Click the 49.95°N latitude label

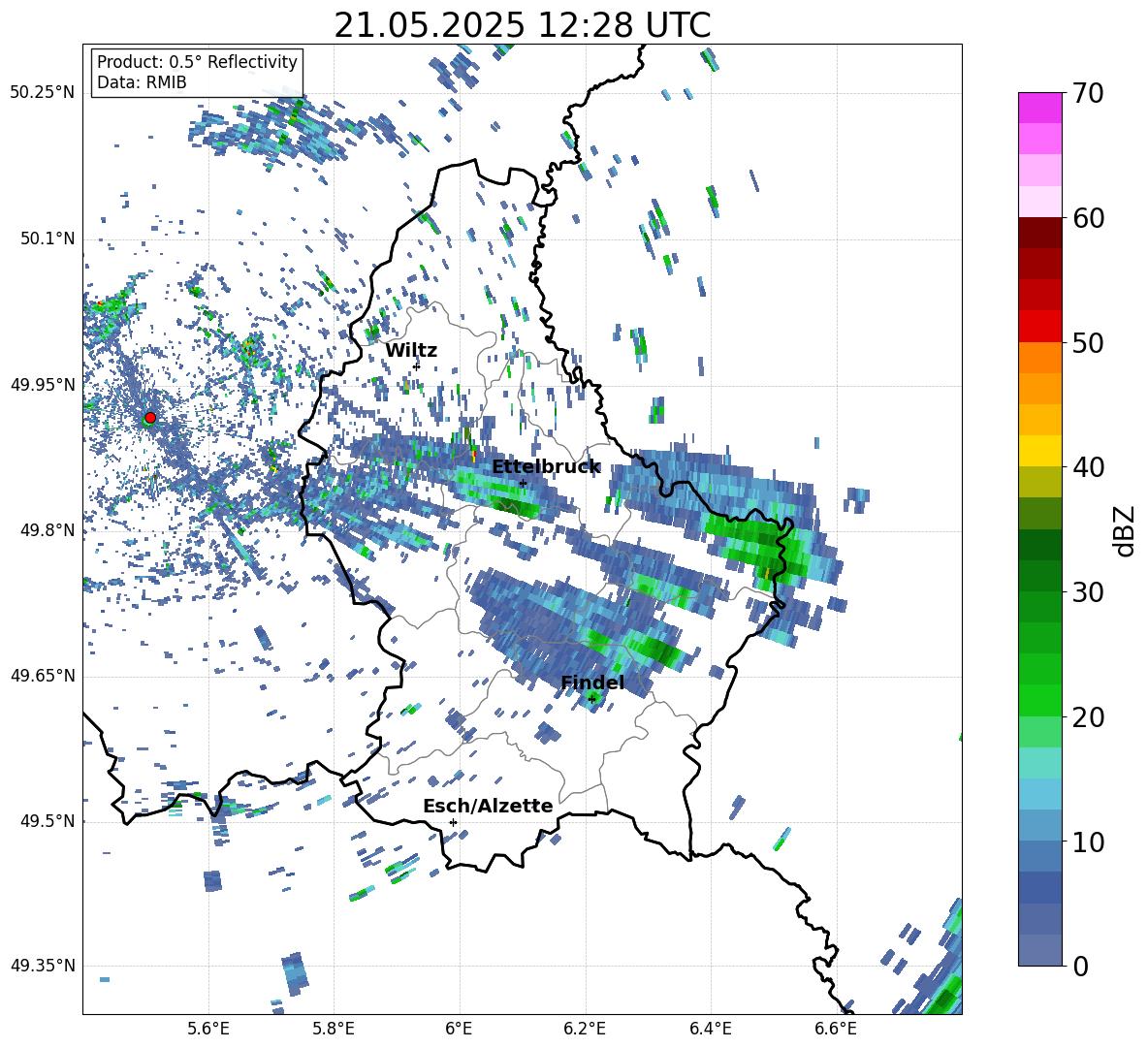point(43,385)
